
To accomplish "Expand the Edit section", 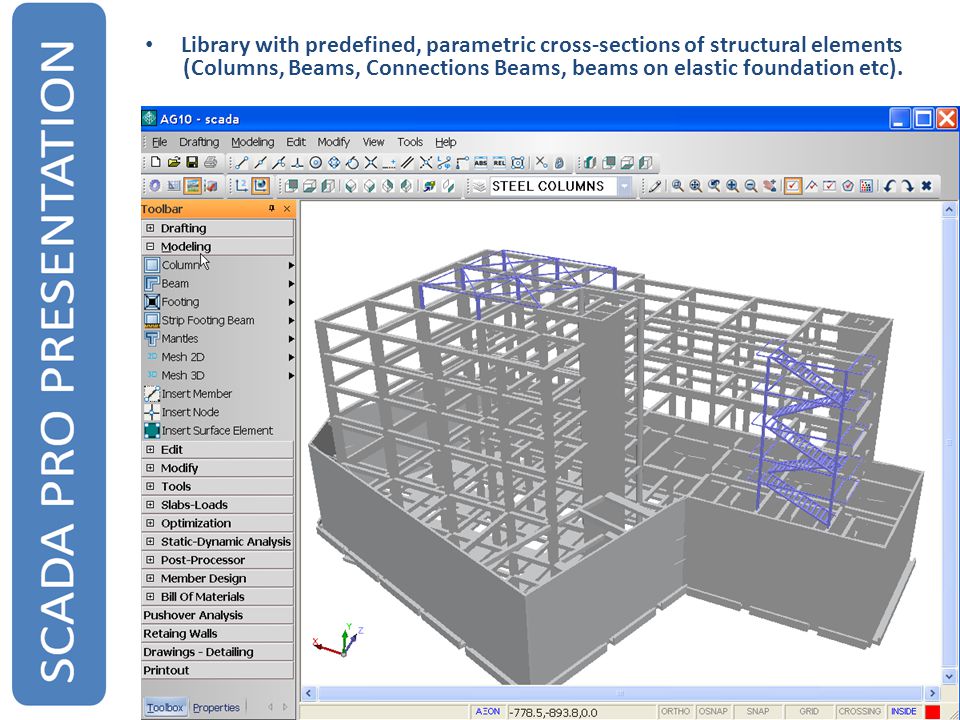I will 150,449.
